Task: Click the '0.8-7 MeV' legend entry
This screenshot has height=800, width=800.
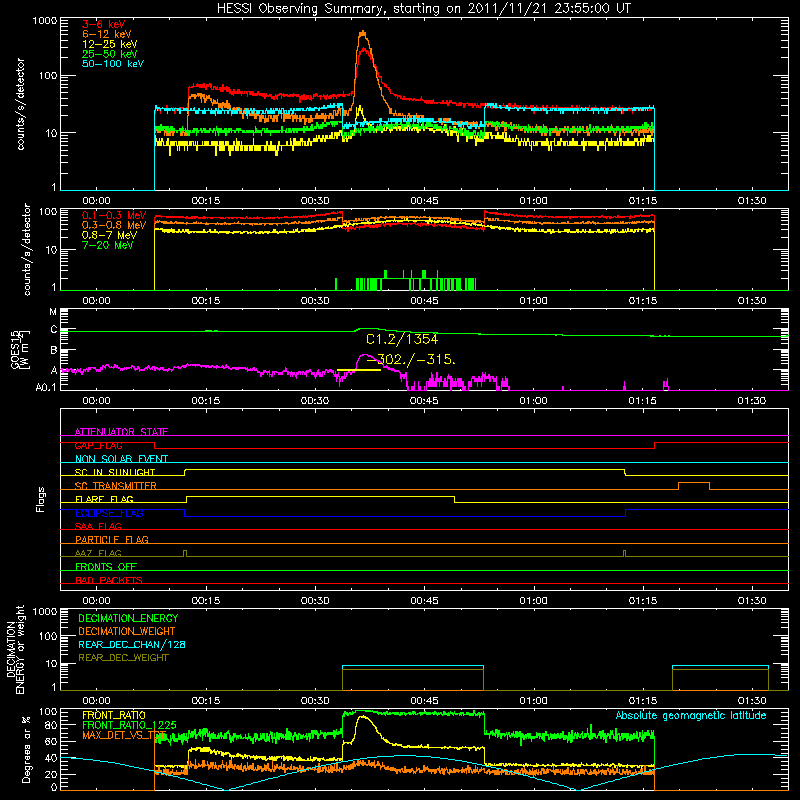Action: (110, 236)
